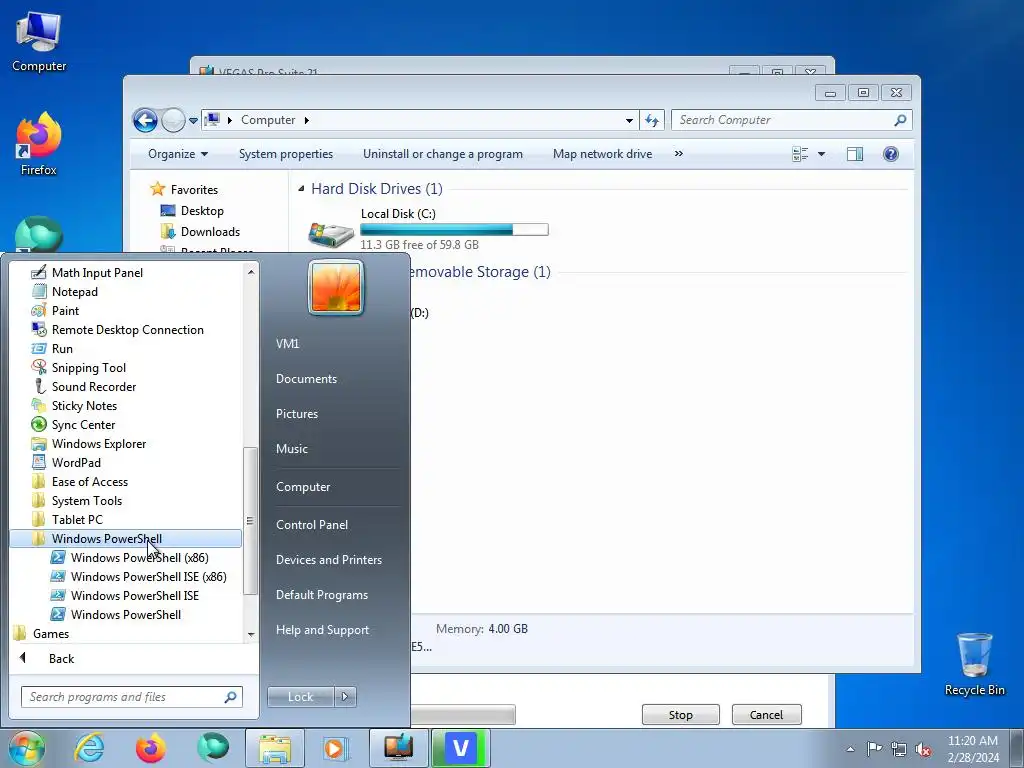Open Pictures from Start menu right pane
This screenshot has height=768, width=1024.
296,413
